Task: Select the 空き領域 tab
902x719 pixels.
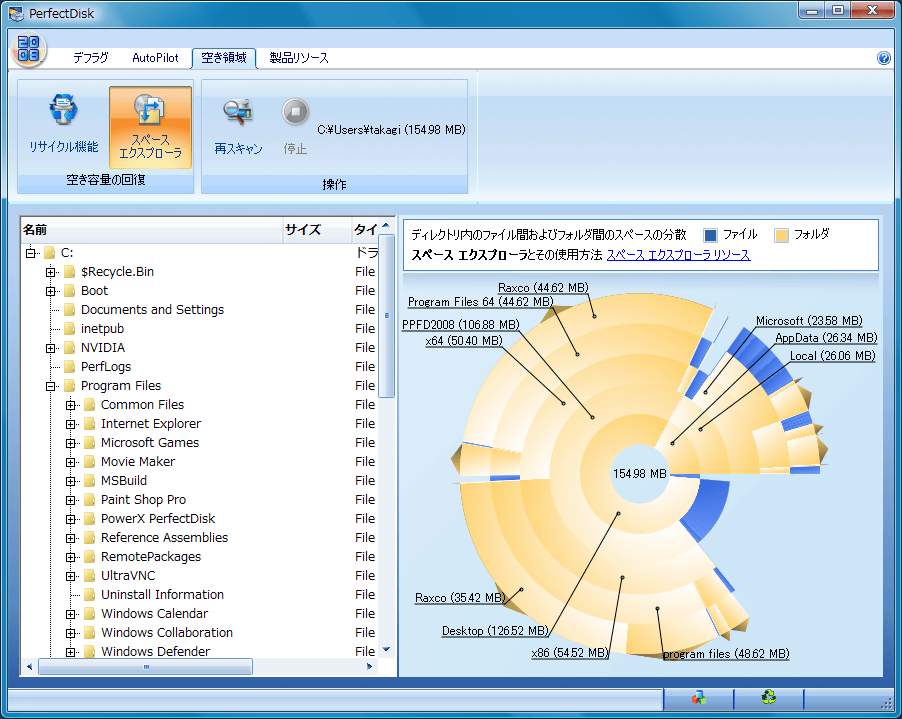Action: pyautogui.click(x=224, y=58)
